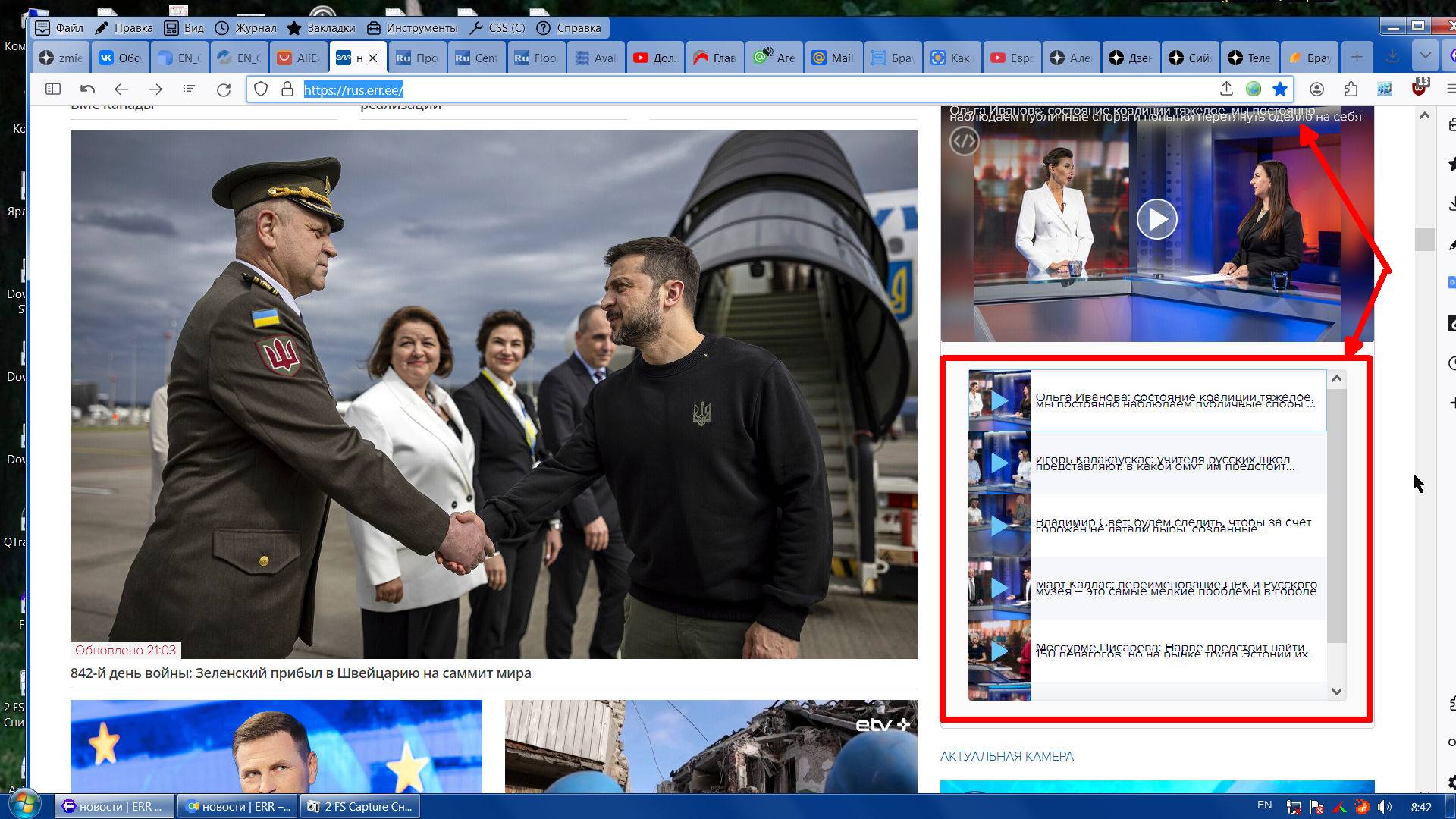The height and width of the screenshot is (819, 1456).
Task: Expand the list all tabs chevron
Action: pyautogui.click(x=1425, y=57)
